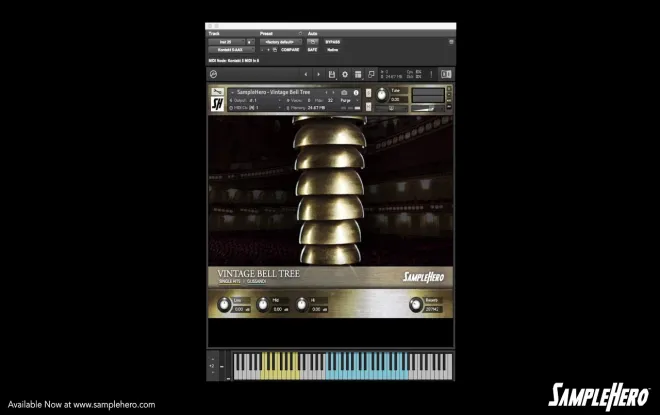Click the preset copy settings icon beside COMPARE
The image size is (660, 415).
click(274, 50)
